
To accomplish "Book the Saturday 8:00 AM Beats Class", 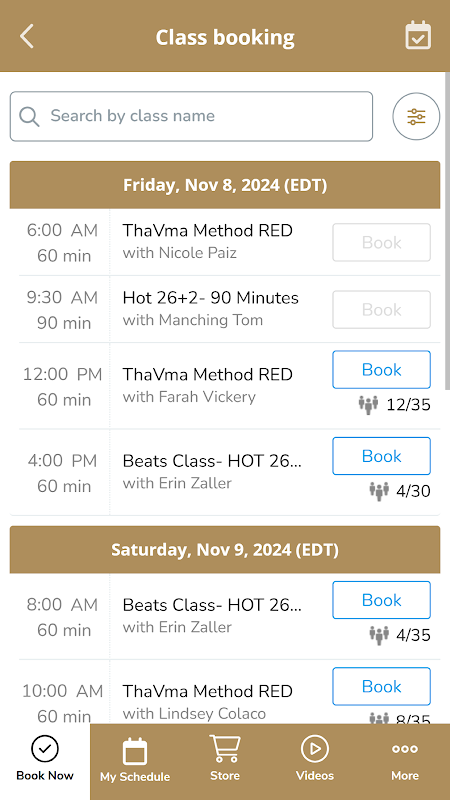I will (382, 600).
